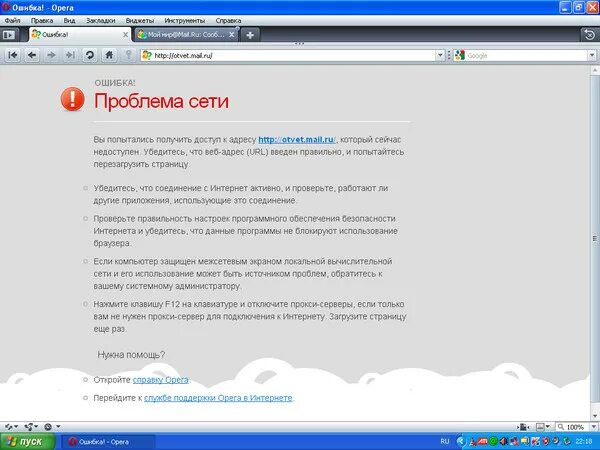Open the closed tabs trash icon
Image resolution: width=600 pixels, height=450 pixels.
tap(590, 35)
